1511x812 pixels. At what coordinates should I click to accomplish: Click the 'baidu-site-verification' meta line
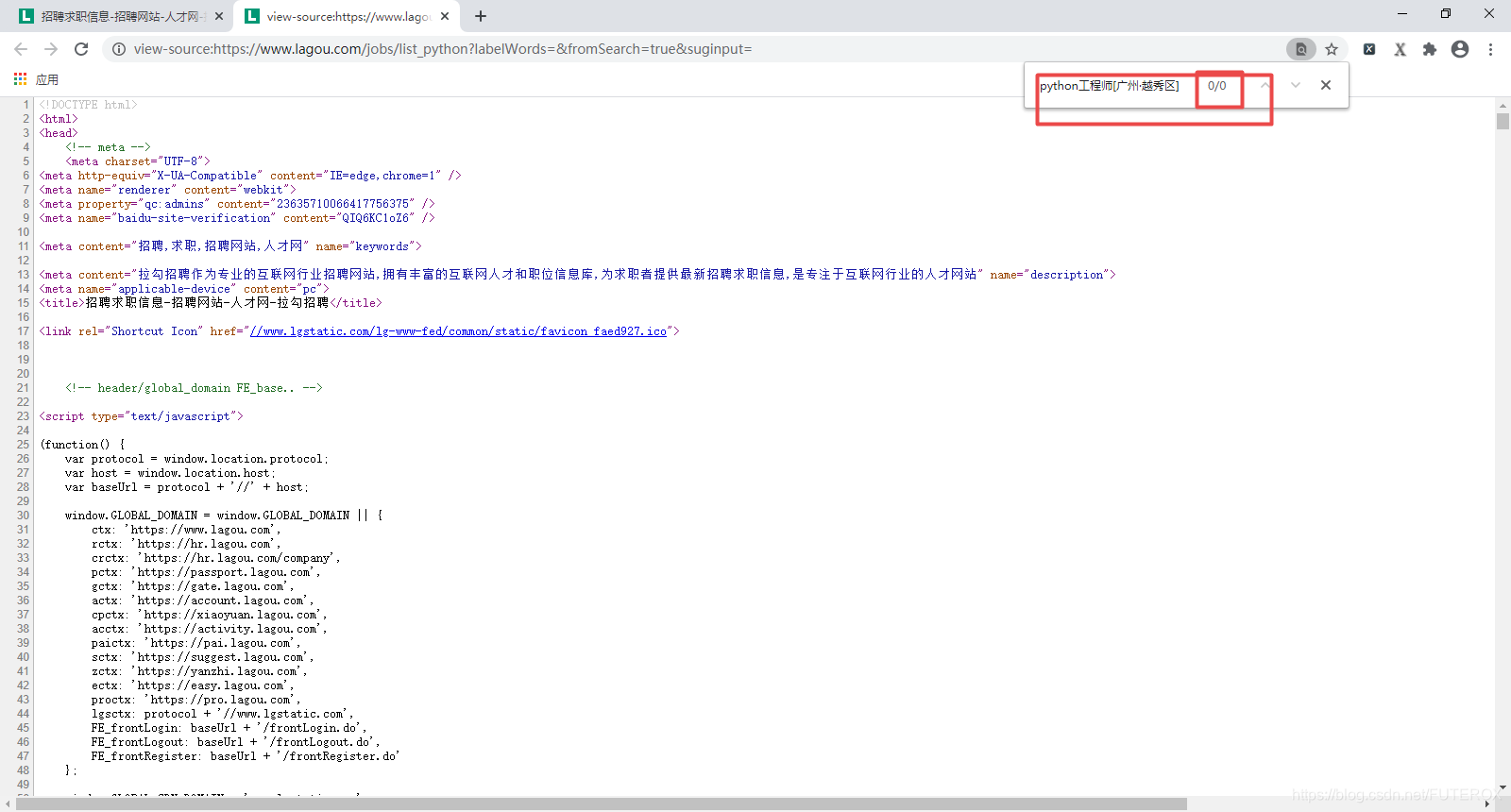point(237,218)
